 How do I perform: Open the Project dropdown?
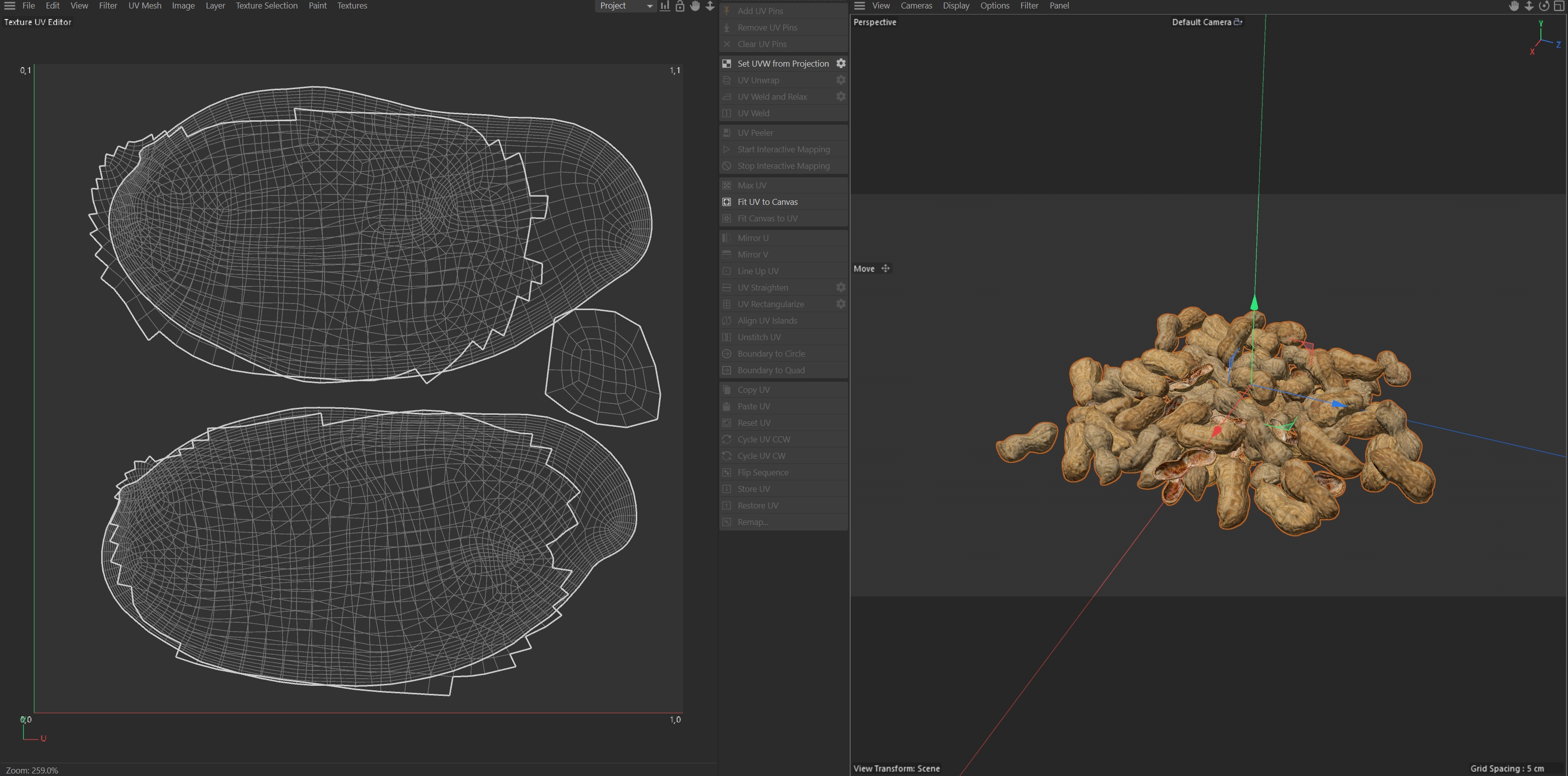click(625, 6)
